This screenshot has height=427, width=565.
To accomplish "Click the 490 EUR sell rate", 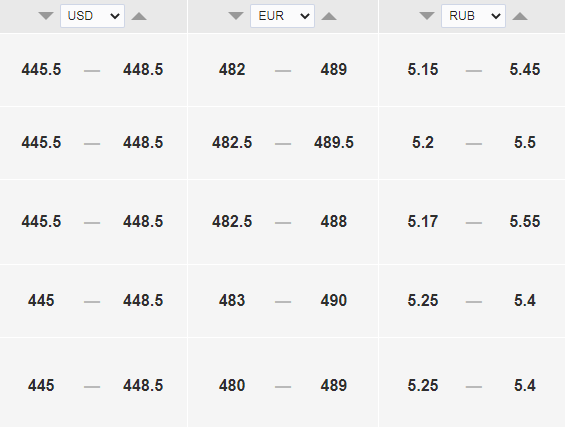I will 334,301.
